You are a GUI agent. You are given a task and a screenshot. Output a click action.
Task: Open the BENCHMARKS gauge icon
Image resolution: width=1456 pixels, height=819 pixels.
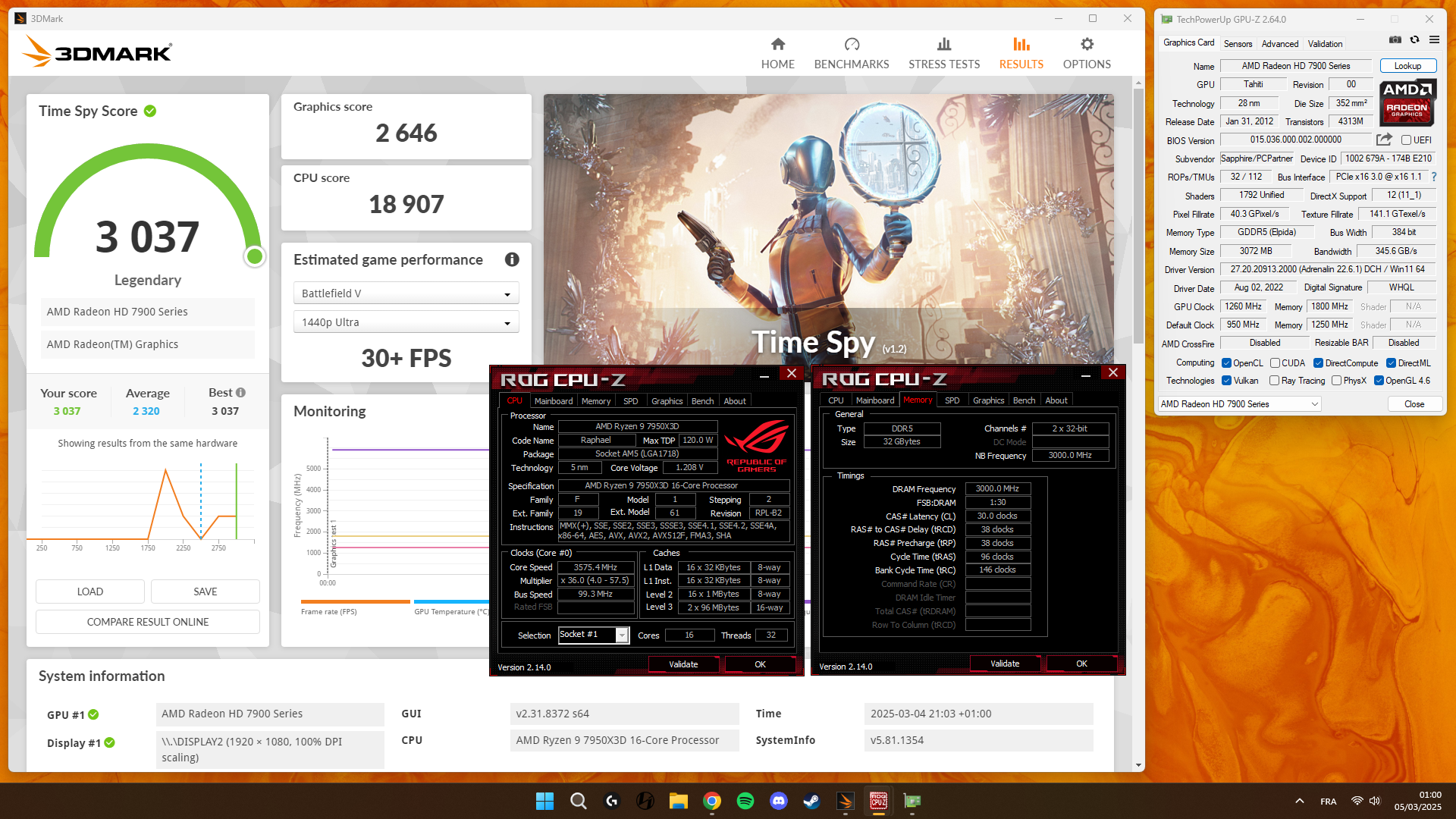[x=852, y=45]
